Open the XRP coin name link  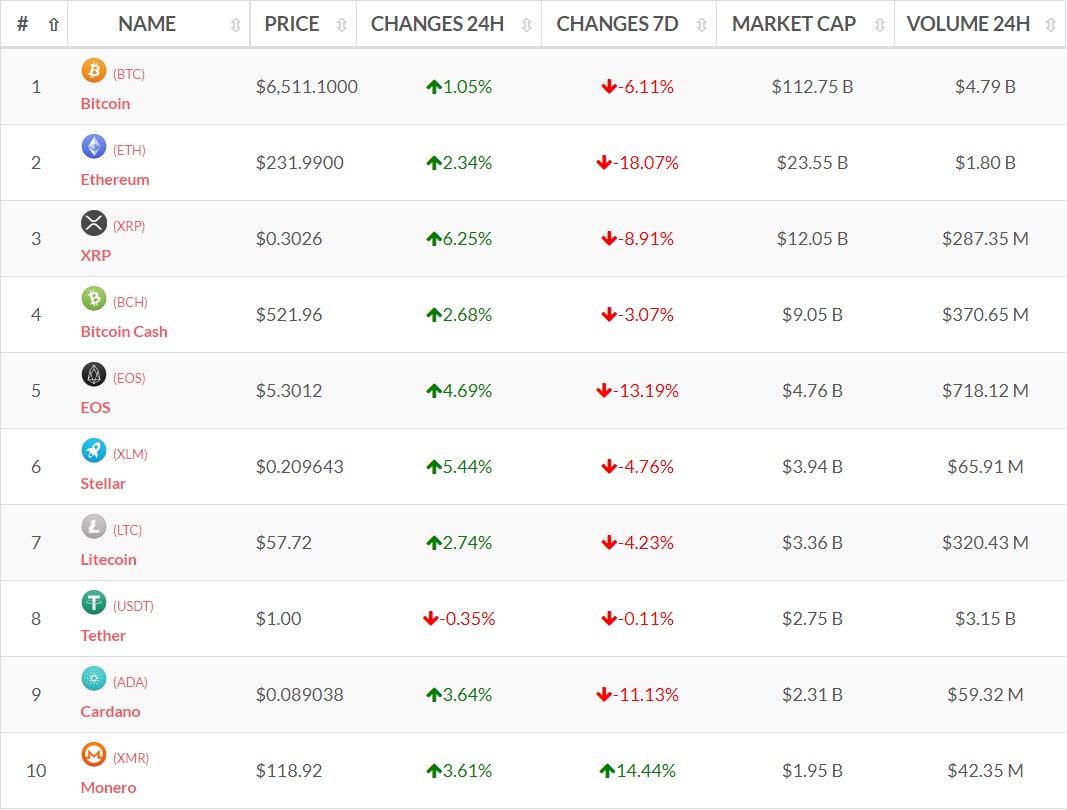pyautogui.click(x=96, y=255)
